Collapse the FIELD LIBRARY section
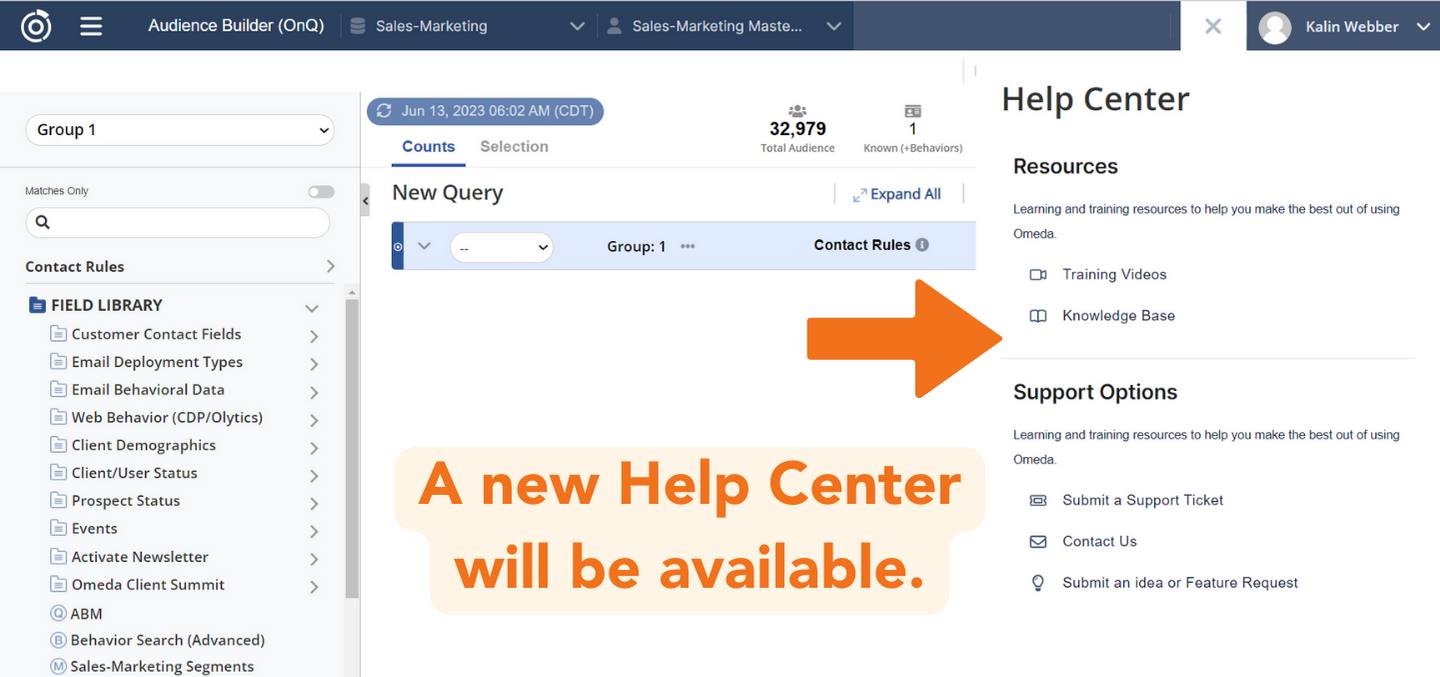This screenshot has height=677, width=1440. click(311, 308)
